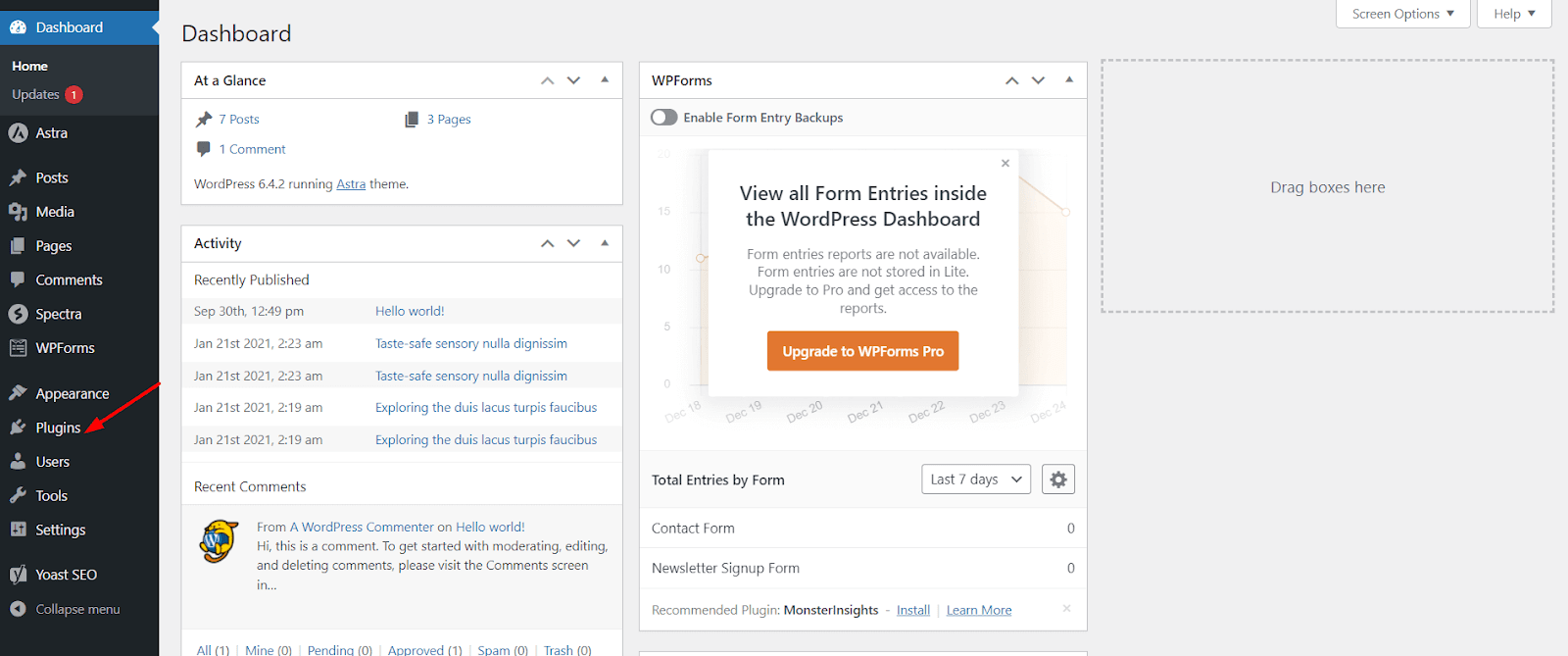Filter comments by Trash (0)
The width and height of the screenshot is (1568, 656).
[567, 650]
